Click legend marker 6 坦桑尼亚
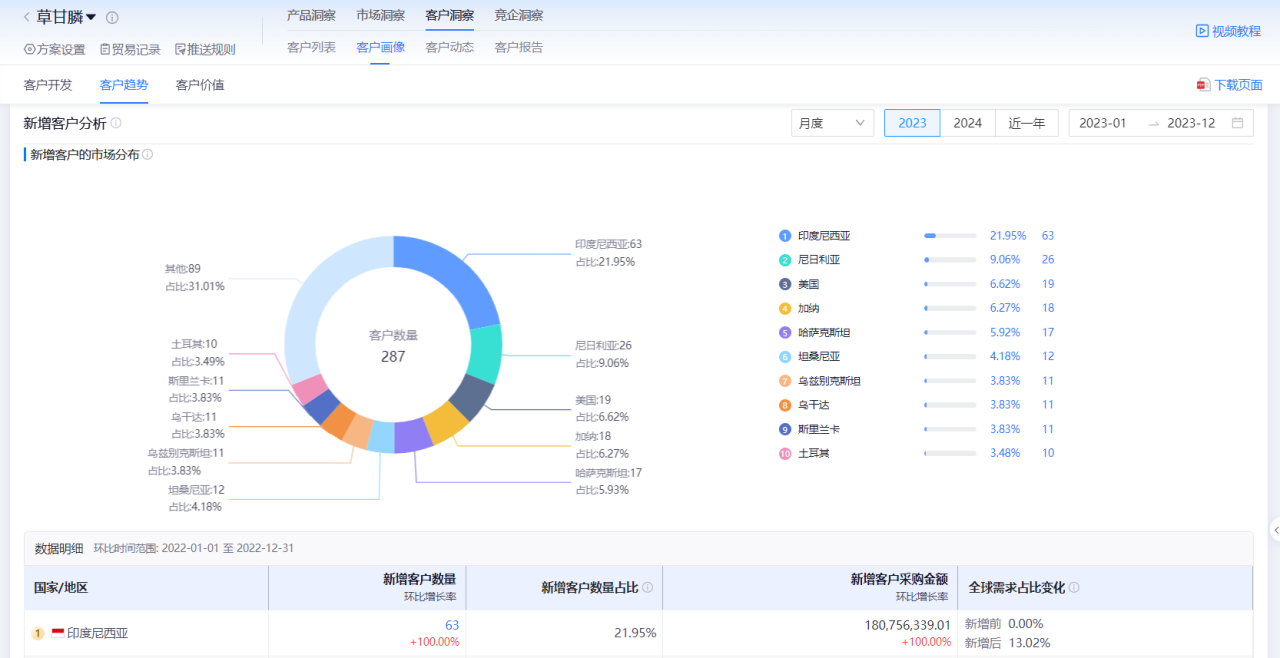1280x658 pixels. (785, 357)
